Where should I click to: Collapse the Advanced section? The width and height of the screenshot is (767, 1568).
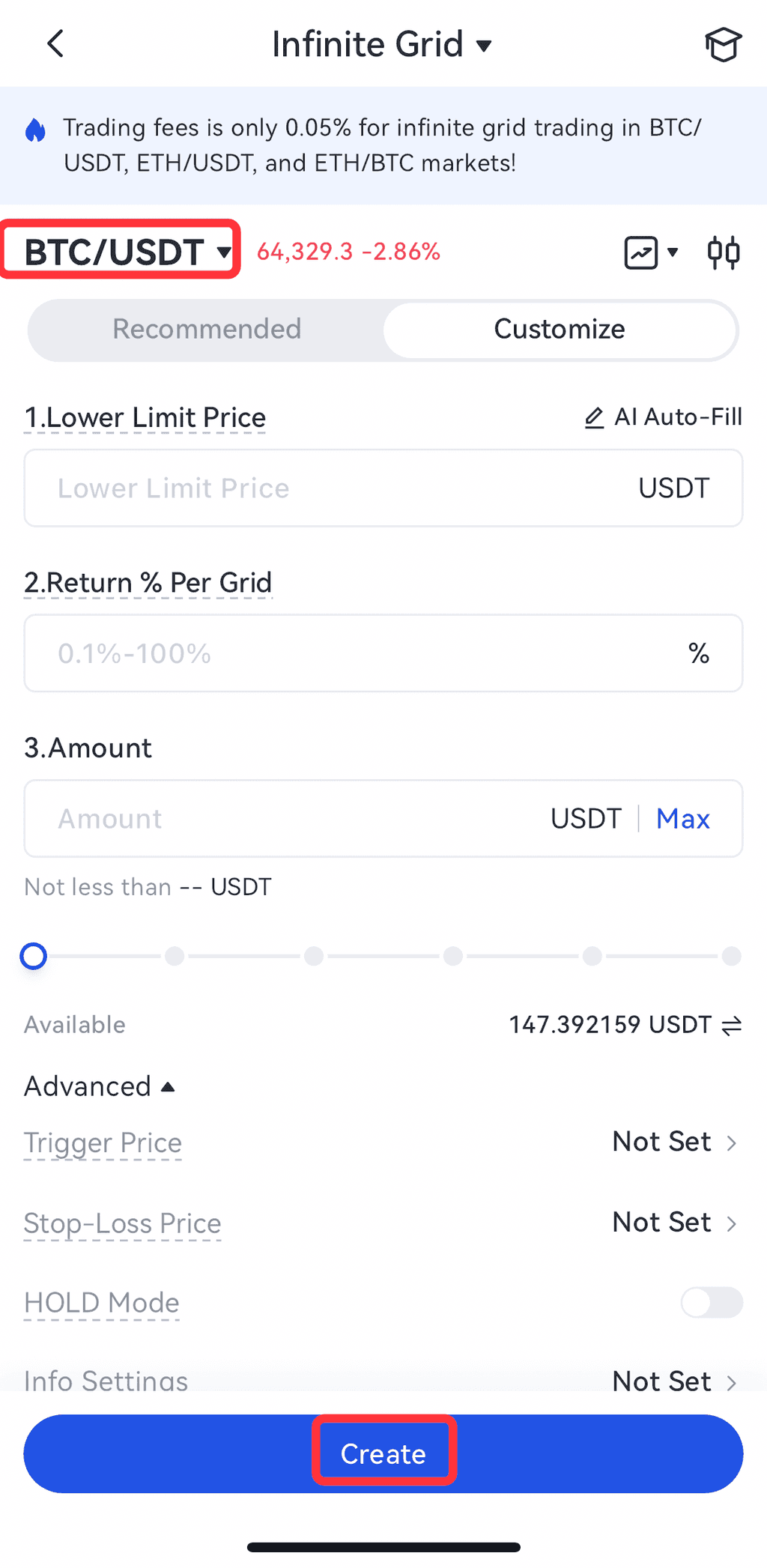point(100,1086)
